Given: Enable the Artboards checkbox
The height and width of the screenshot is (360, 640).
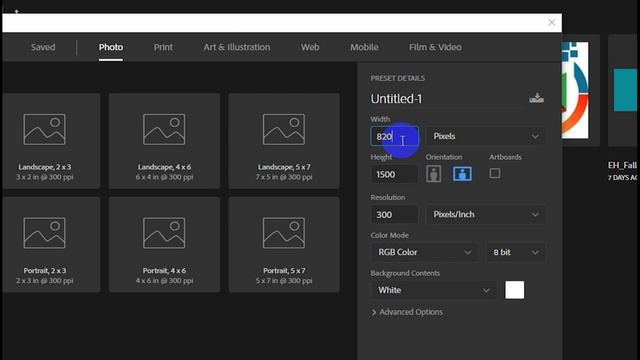Looking at the screenshot, I should (495, 173).
